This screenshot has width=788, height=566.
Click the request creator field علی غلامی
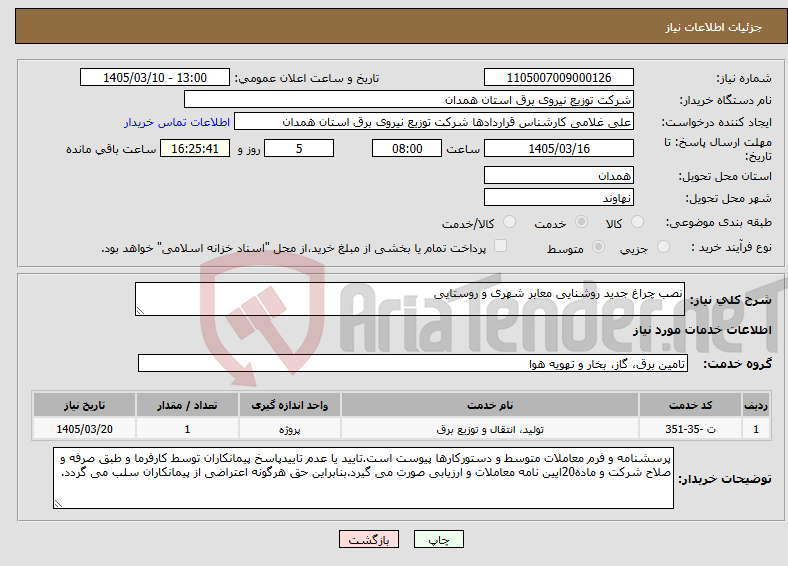point(434,122)
